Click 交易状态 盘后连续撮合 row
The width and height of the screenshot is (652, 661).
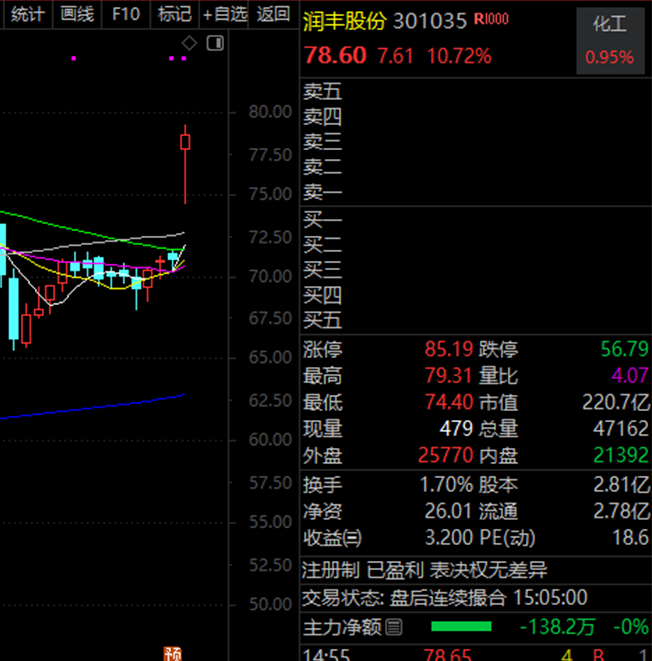click(x=476, y=598)
